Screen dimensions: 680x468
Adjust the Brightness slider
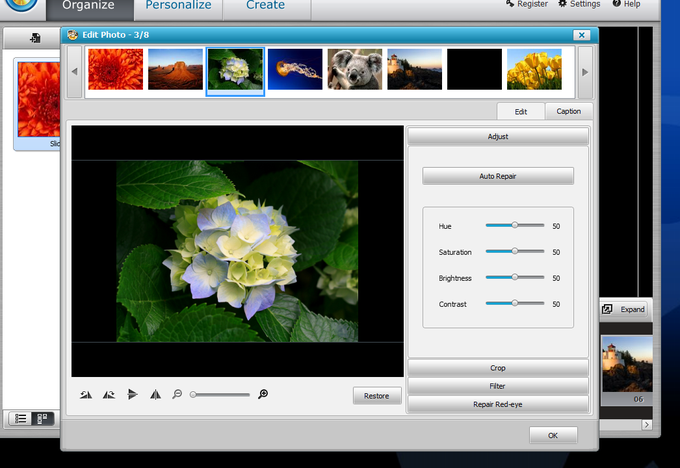click(515, 277)
